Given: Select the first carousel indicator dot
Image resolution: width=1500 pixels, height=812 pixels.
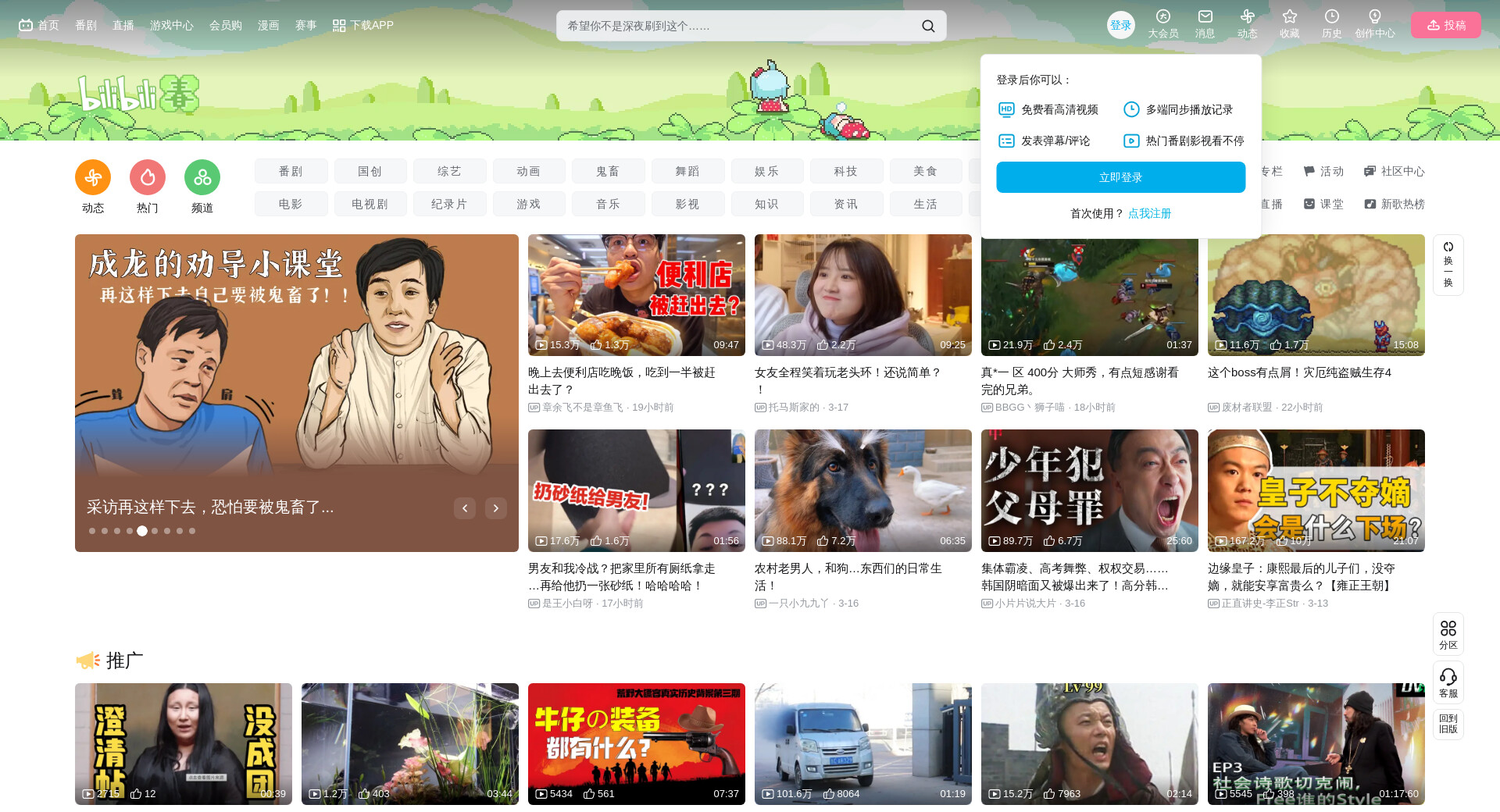Looking at the screenshot, I should pos(92,531).
